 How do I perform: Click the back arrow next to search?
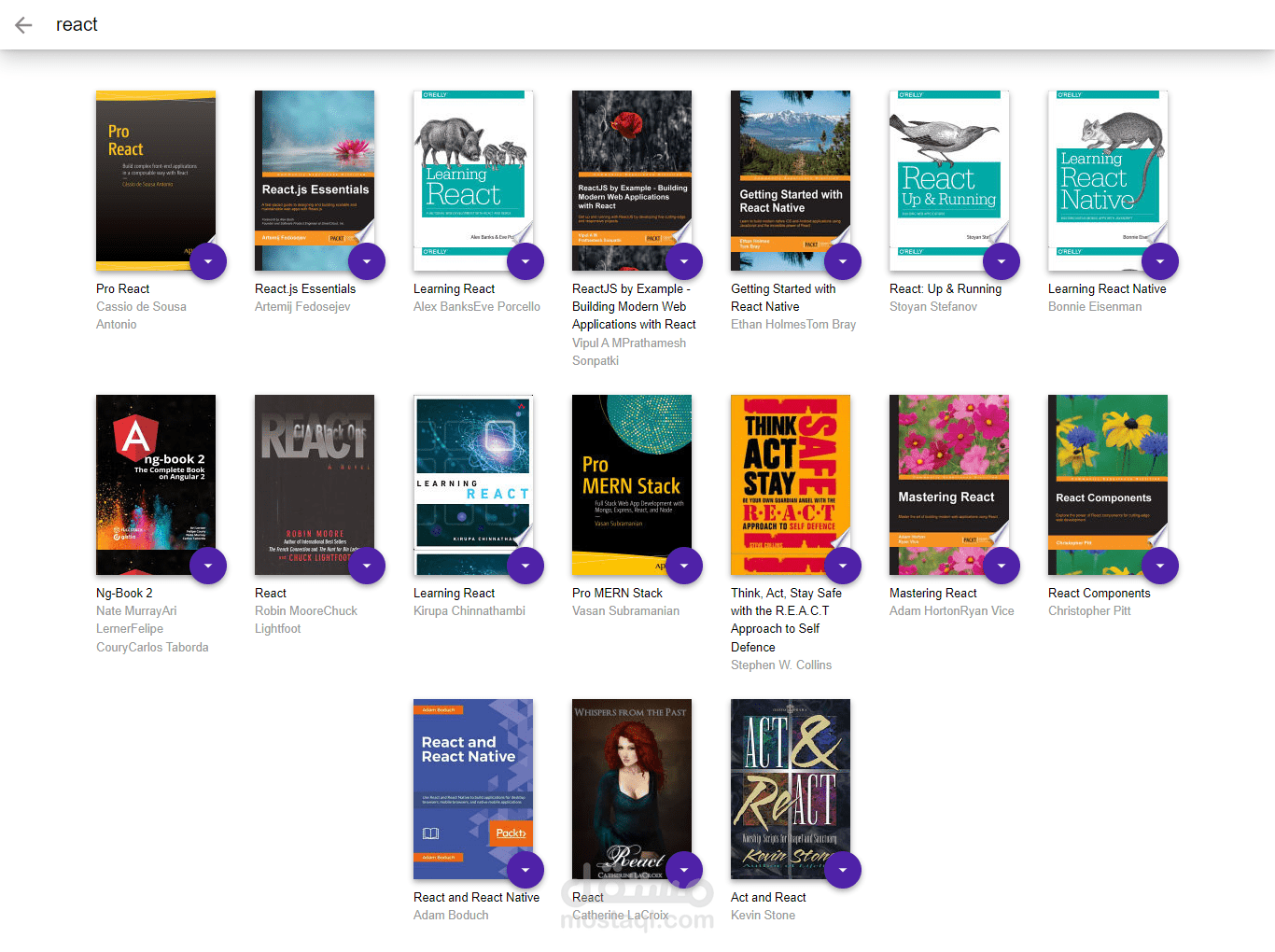click(23, 25)
